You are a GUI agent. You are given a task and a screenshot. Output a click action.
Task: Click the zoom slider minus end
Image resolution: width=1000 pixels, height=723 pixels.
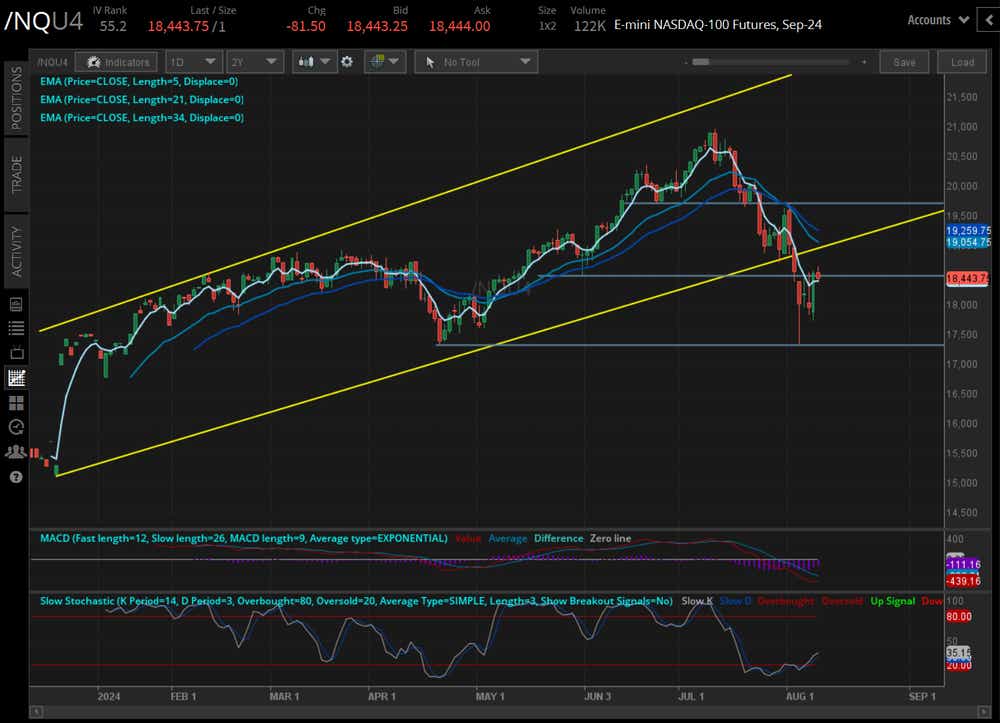click(x=686, y=62)
